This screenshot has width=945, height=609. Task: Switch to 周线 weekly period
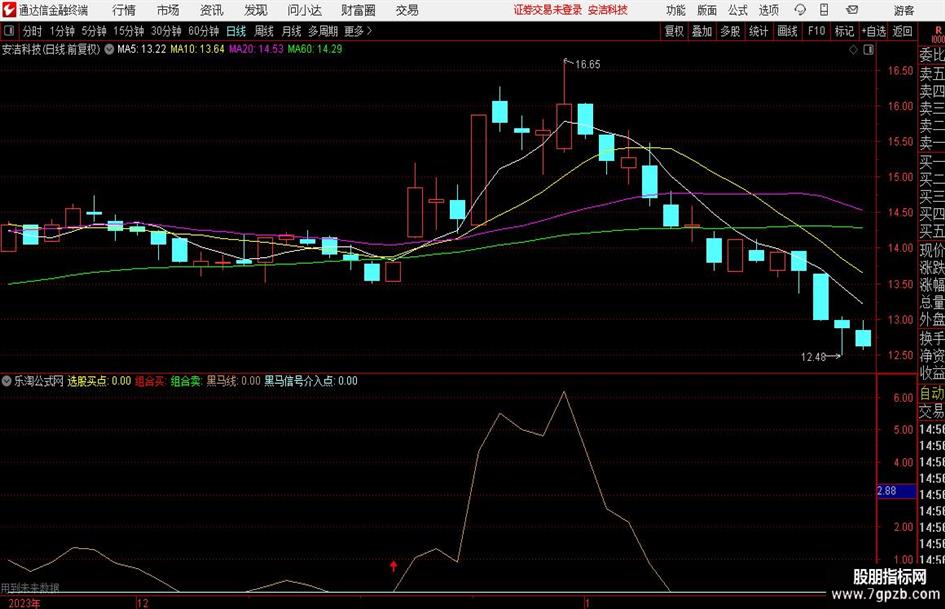pos(264,31)
